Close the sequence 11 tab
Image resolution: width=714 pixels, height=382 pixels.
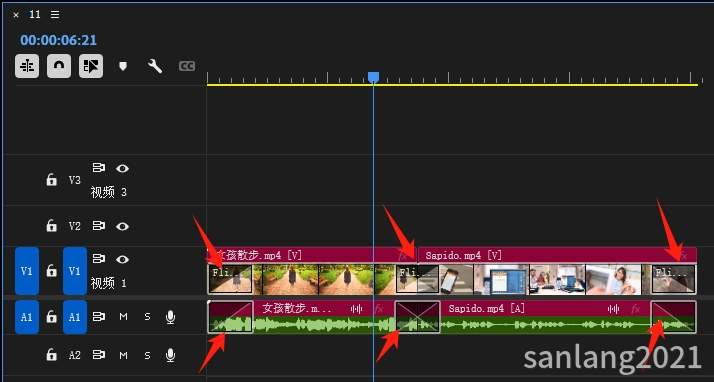[x=16, y=15]
